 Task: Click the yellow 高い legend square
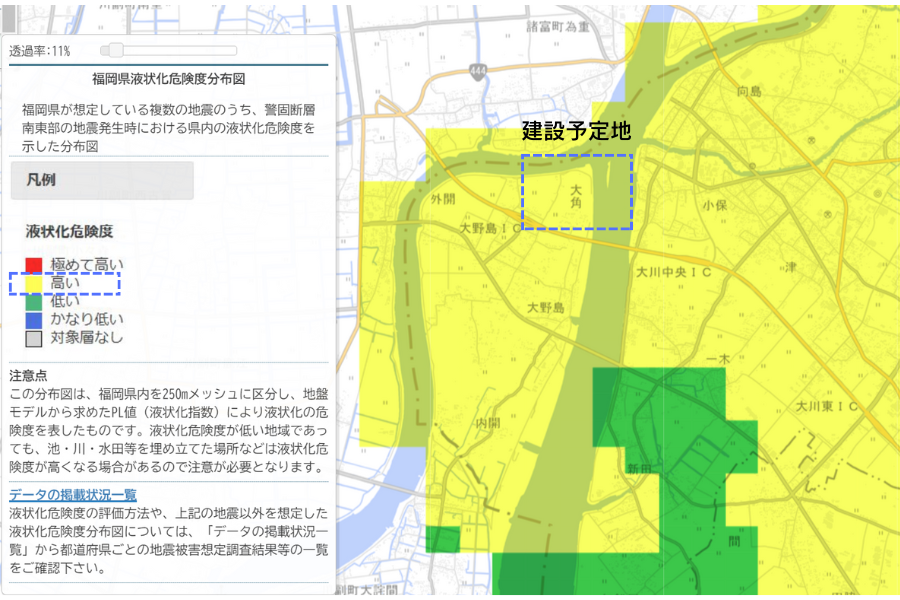tap(34, 284)
